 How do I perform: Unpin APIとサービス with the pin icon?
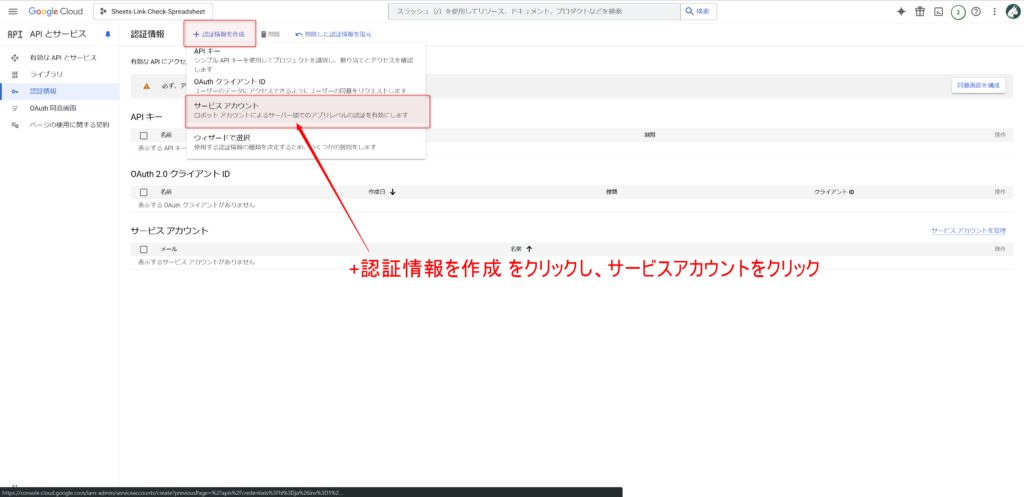[x=108, y=34]
